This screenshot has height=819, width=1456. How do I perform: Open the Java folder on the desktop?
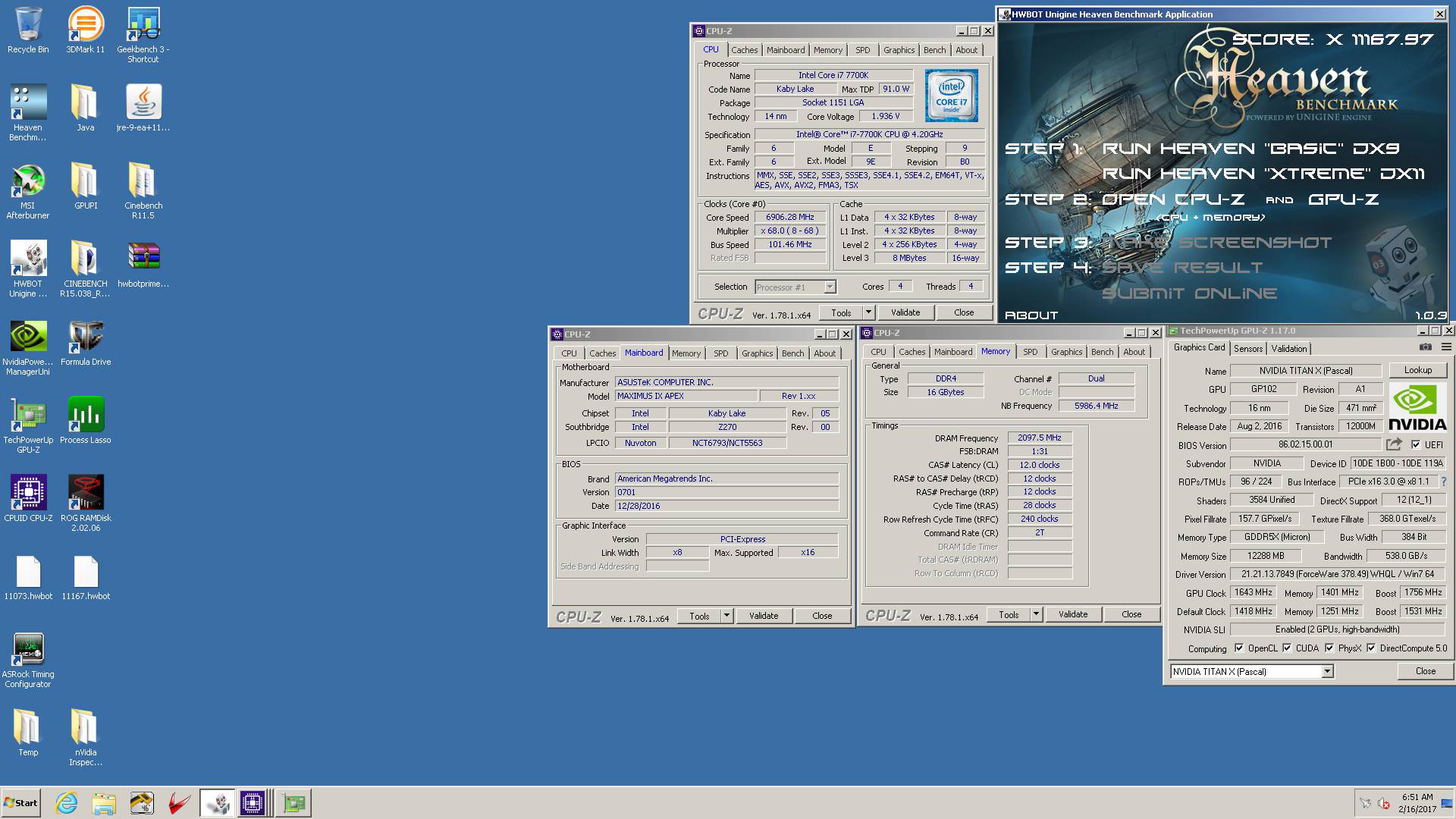coord(86,108)
